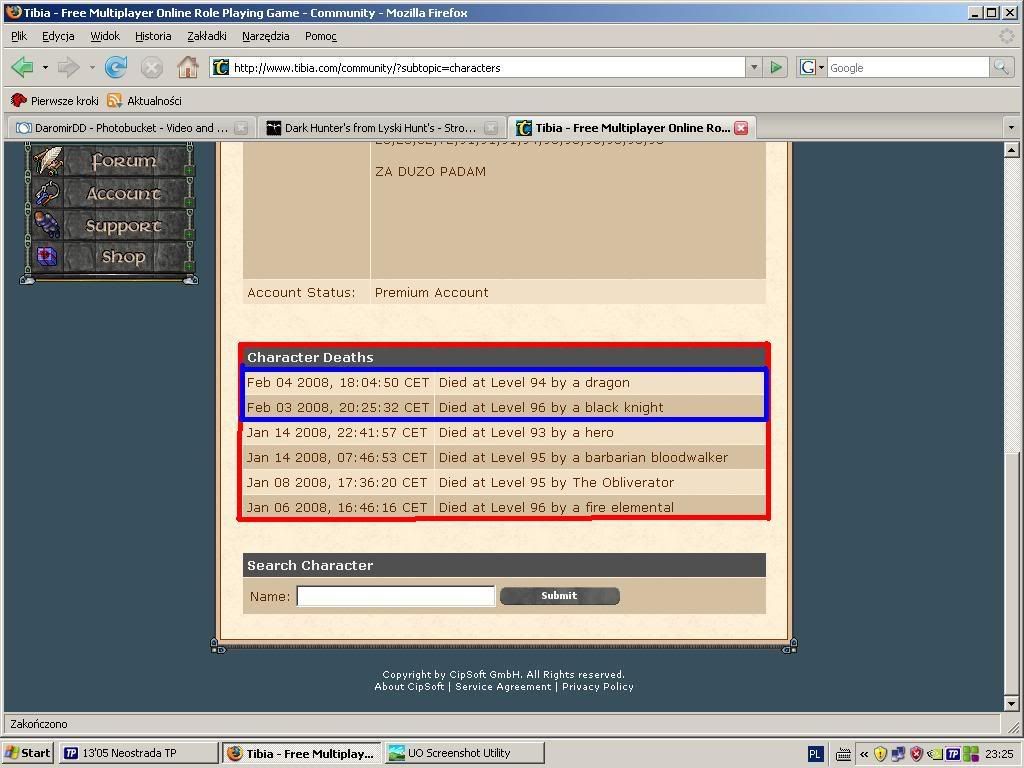This screenshot has width=1024, height=768.
Task: Click the Forward navigation arrow
Action: 69,67
